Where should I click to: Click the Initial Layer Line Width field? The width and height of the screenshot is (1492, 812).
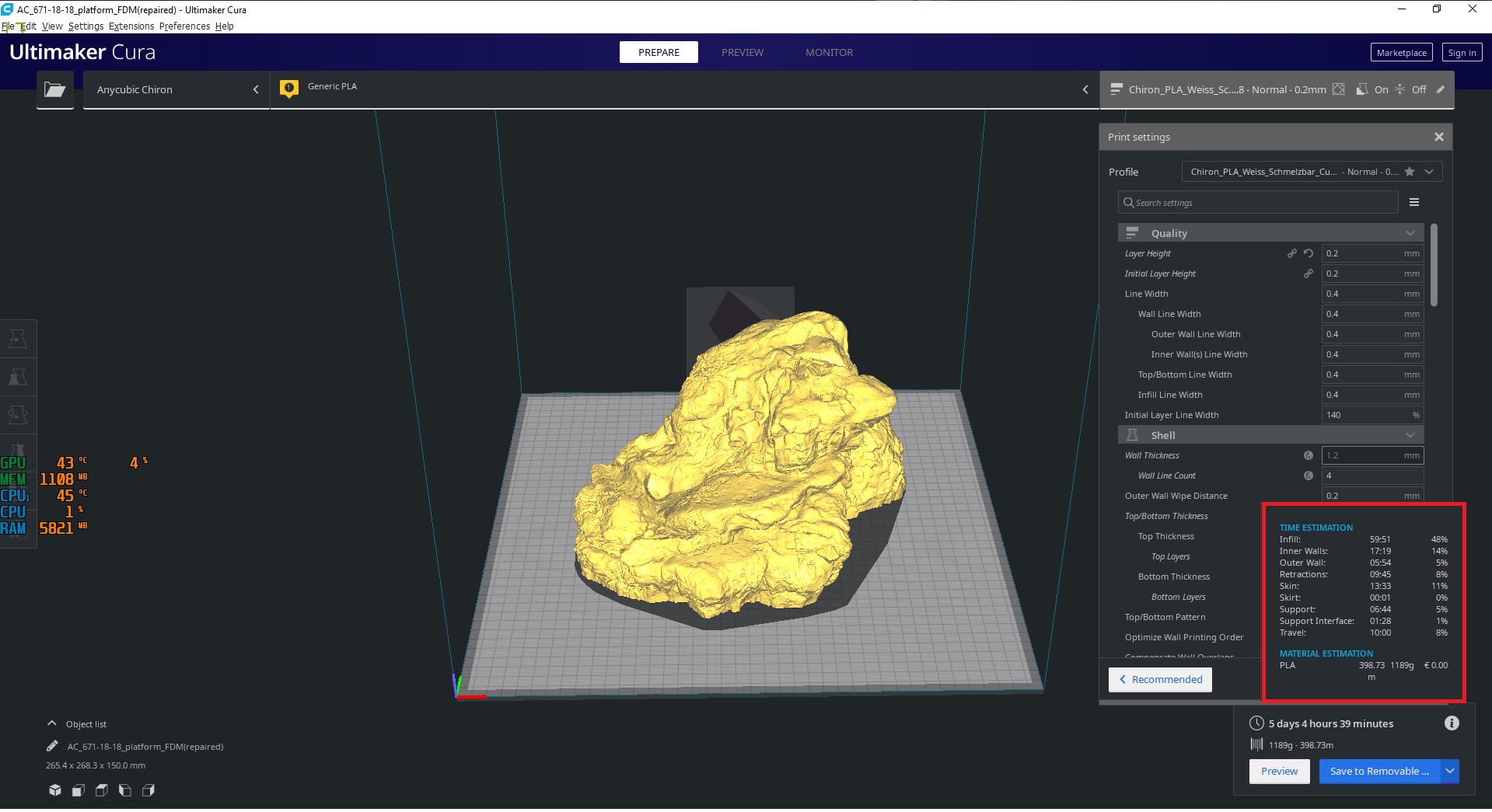click(x=1373, y=415)
